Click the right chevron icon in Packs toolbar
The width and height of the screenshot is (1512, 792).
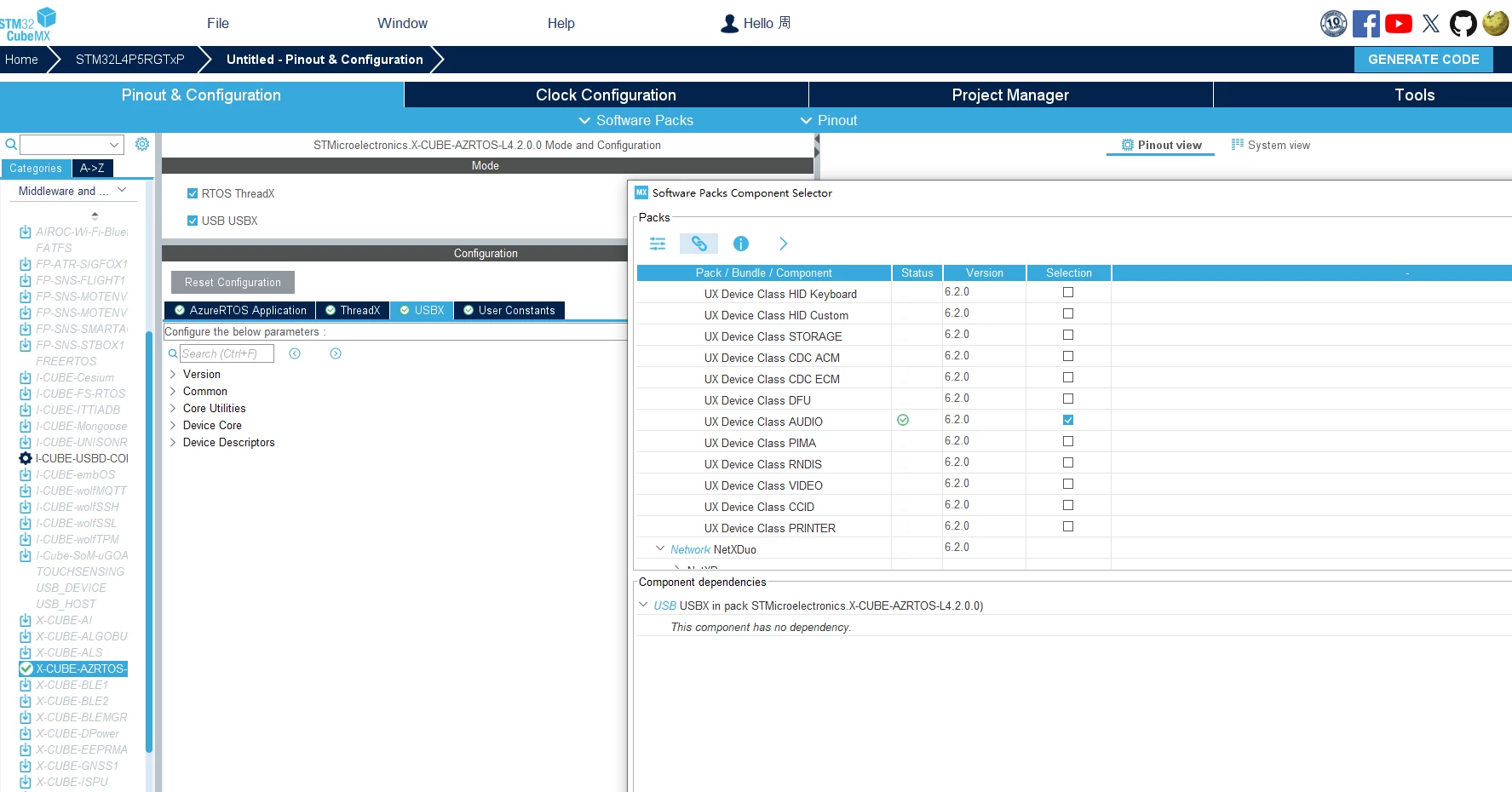pyautogui.click(x=784, y=244)
